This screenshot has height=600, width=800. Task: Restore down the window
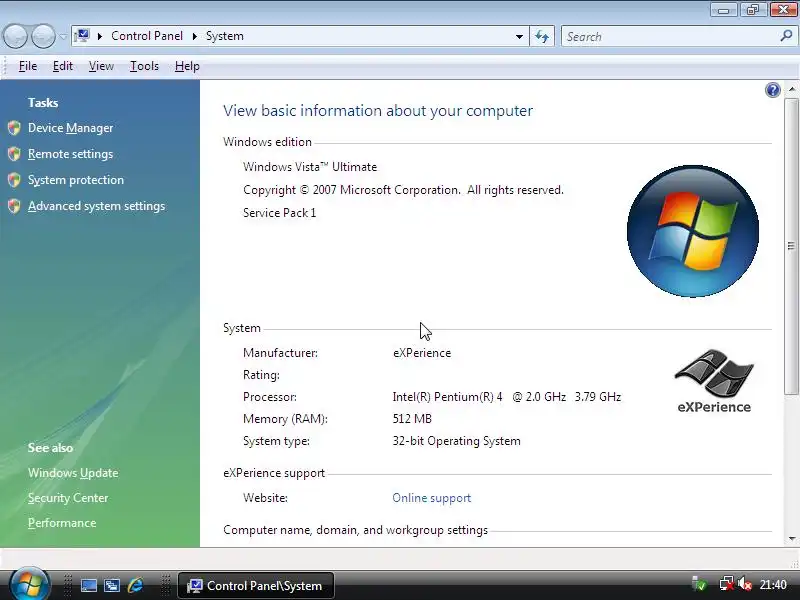click(x=753, y=9)
